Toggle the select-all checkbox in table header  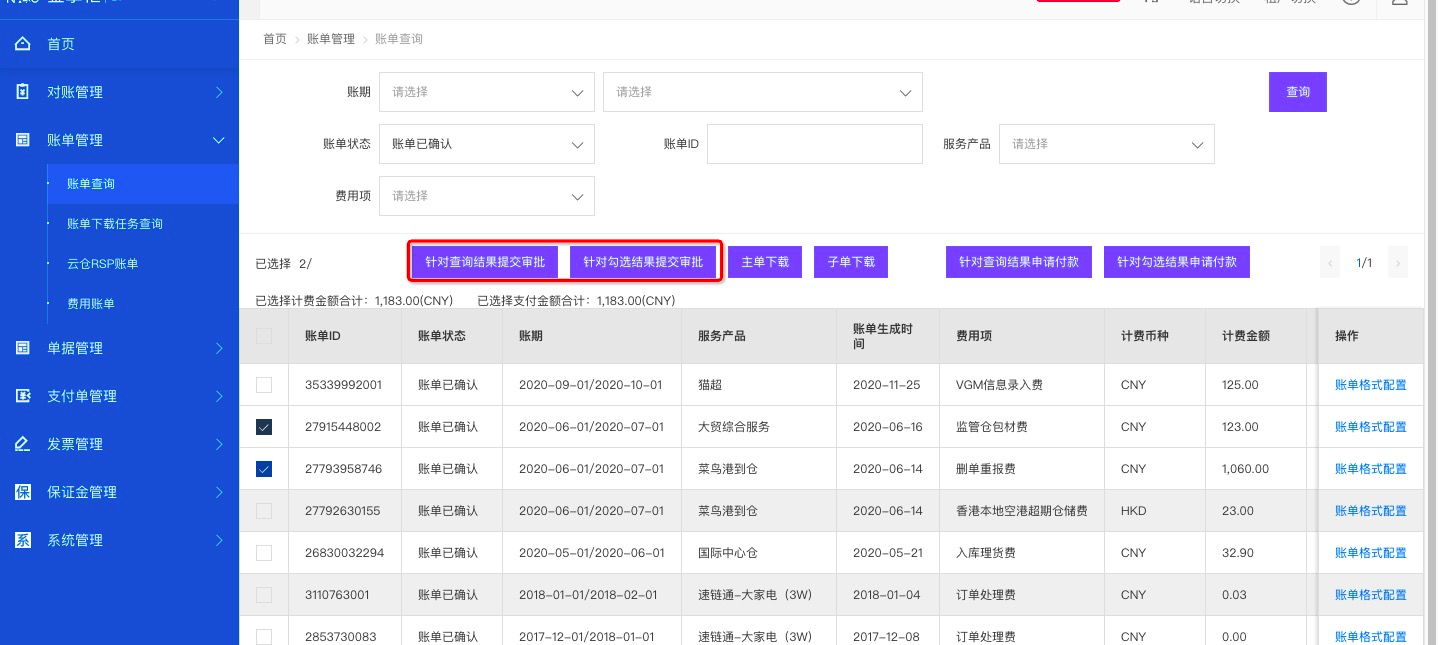point(264,336)
